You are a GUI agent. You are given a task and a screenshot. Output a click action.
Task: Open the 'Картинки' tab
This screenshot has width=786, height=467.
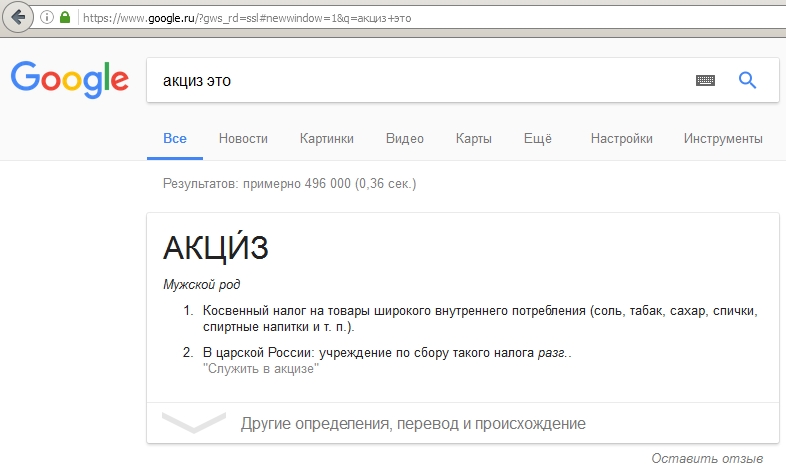point(327,139)
